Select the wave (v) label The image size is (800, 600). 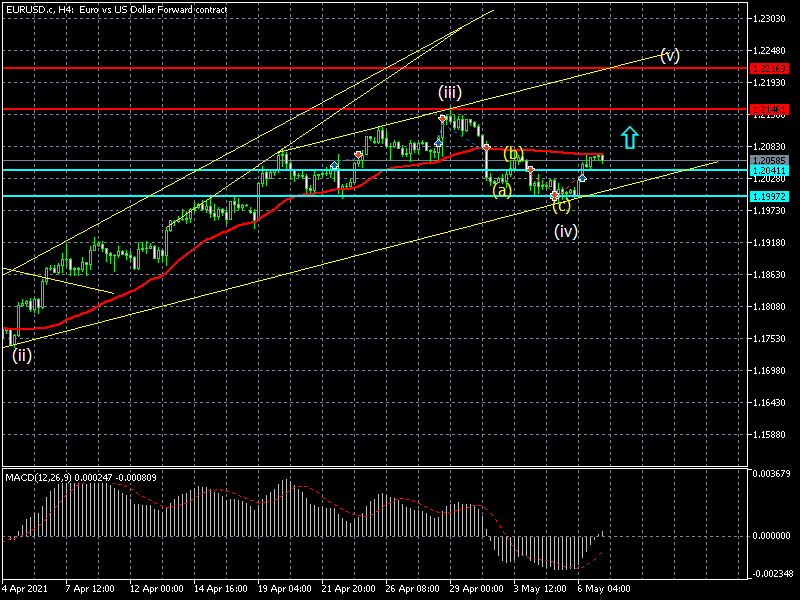pyautogui.click(x=670, y=55)
